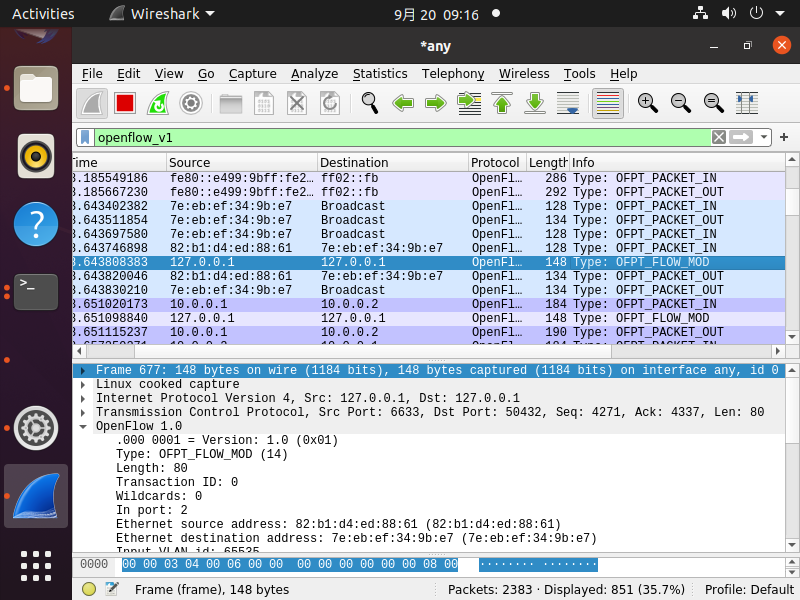Sort packets by Destination column

(x=393, y=162)
